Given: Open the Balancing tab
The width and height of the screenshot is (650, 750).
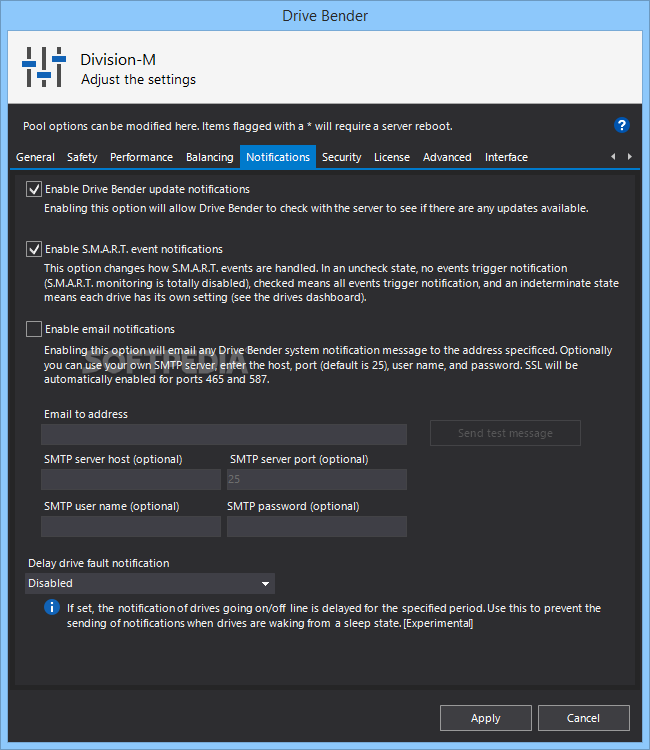Looking at the screenshot, I should (x=209, y=157).
